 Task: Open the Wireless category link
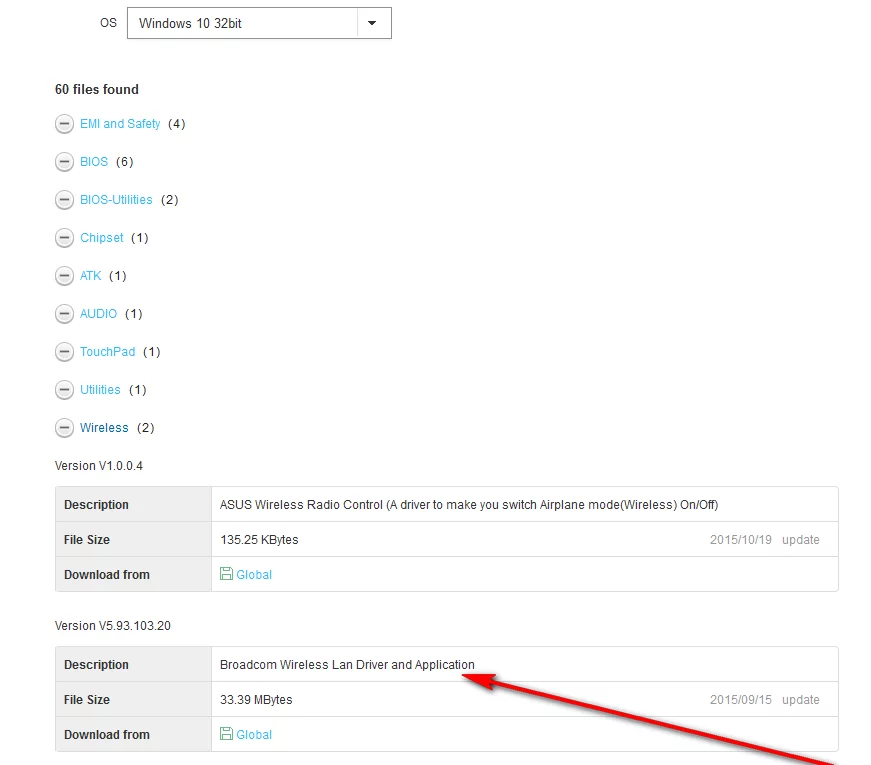[104, 428]
